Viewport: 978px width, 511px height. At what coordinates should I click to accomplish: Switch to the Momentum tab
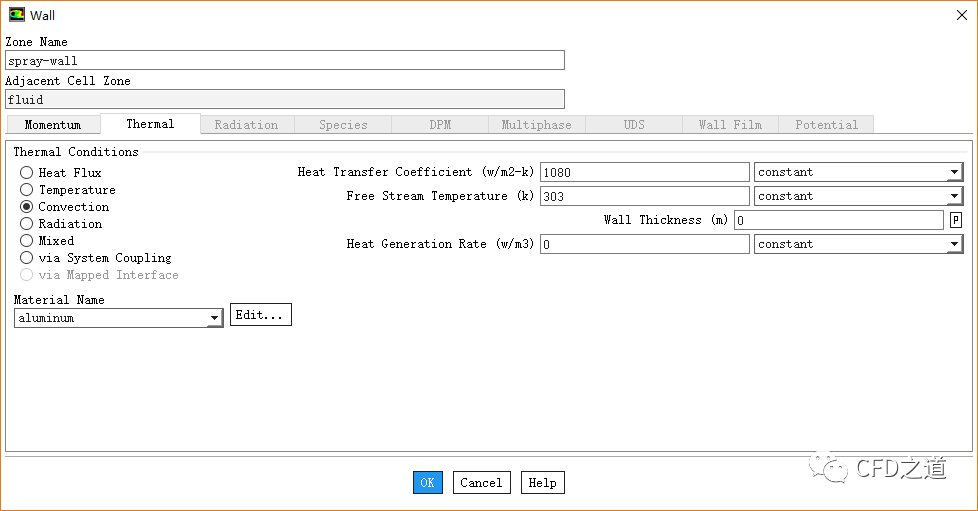(x=53, y=125)
